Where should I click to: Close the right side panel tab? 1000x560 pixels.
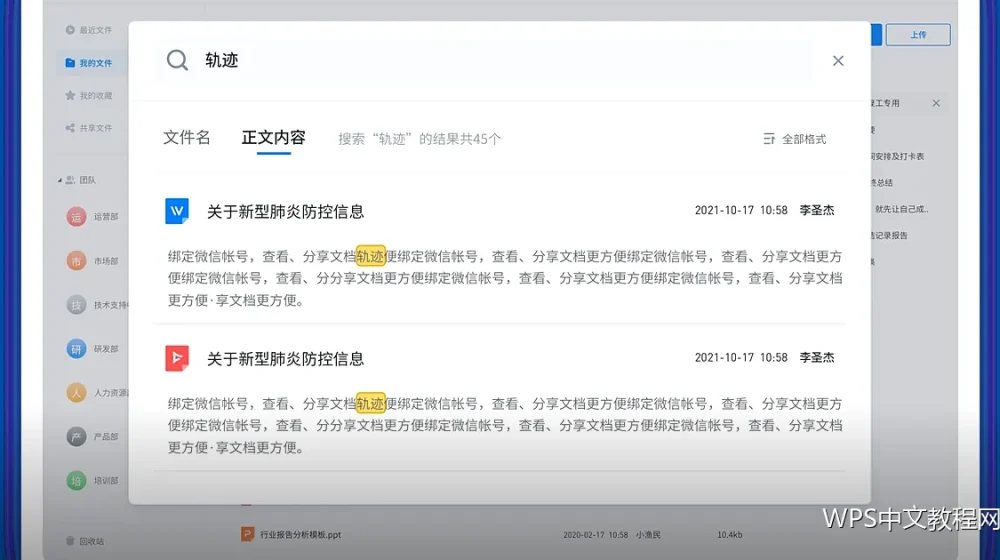pyautogui.click(x=936, y=103)
